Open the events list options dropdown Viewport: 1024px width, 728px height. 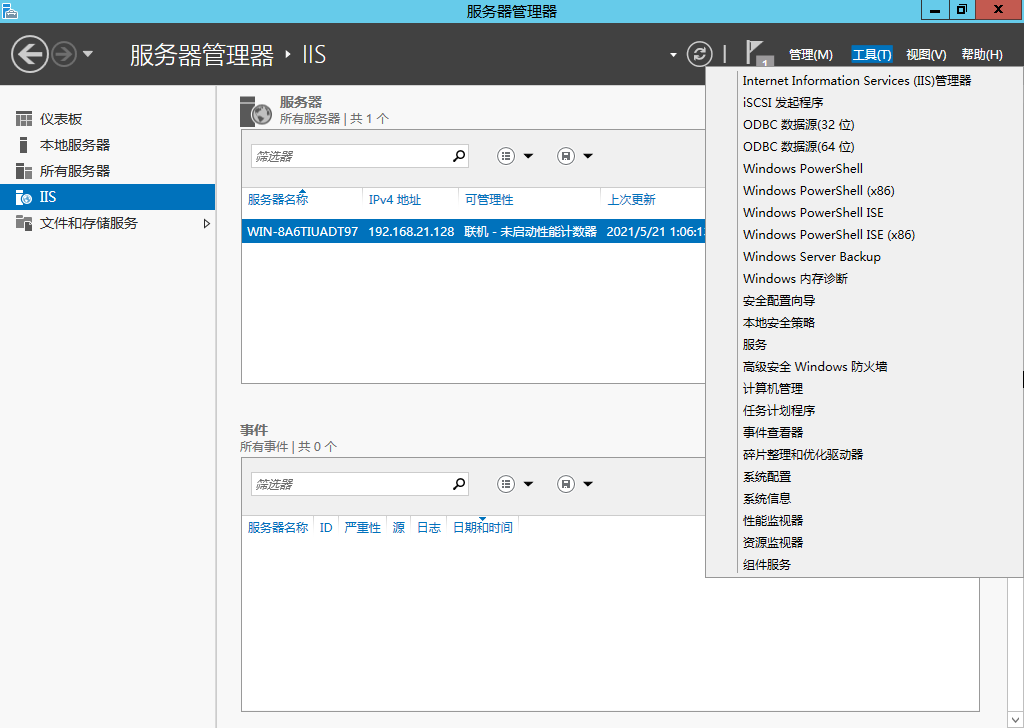click(x=528, y=484)
